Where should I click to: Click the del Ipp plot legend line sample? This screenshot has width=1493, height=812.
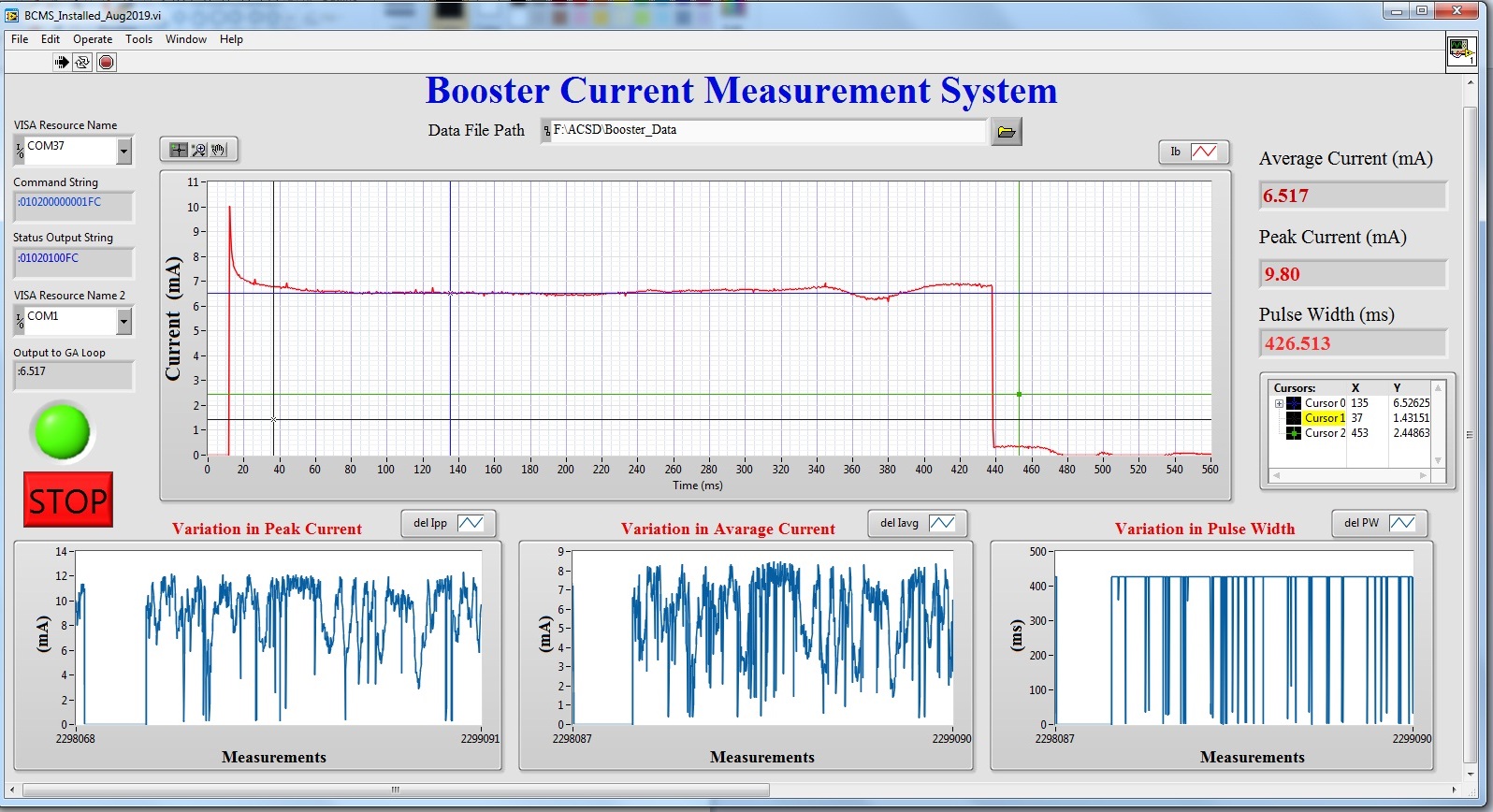point(471,523)
